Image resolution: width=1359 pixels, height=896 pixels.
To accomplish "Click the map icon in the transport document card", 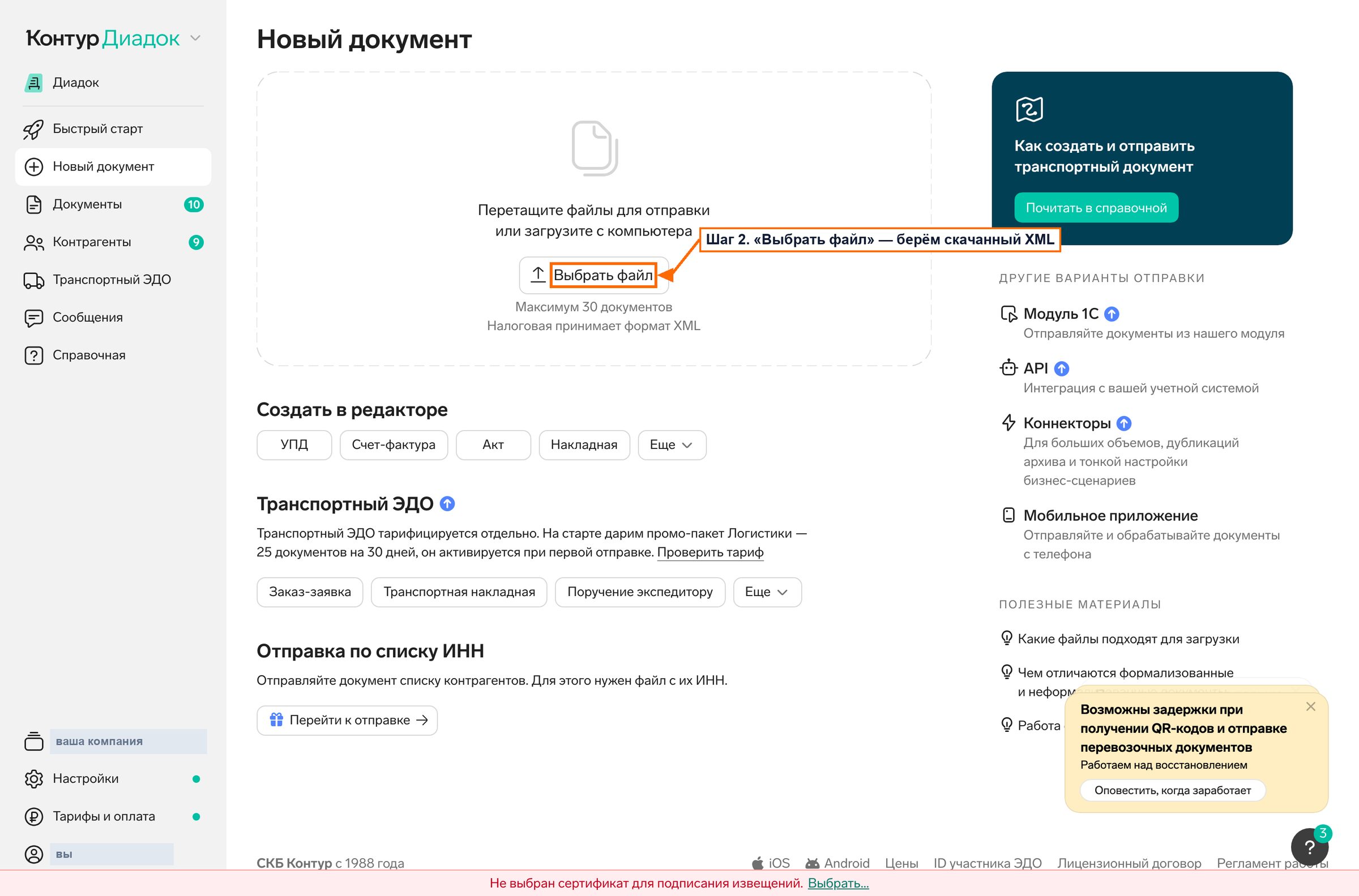I will point(1029,109).
